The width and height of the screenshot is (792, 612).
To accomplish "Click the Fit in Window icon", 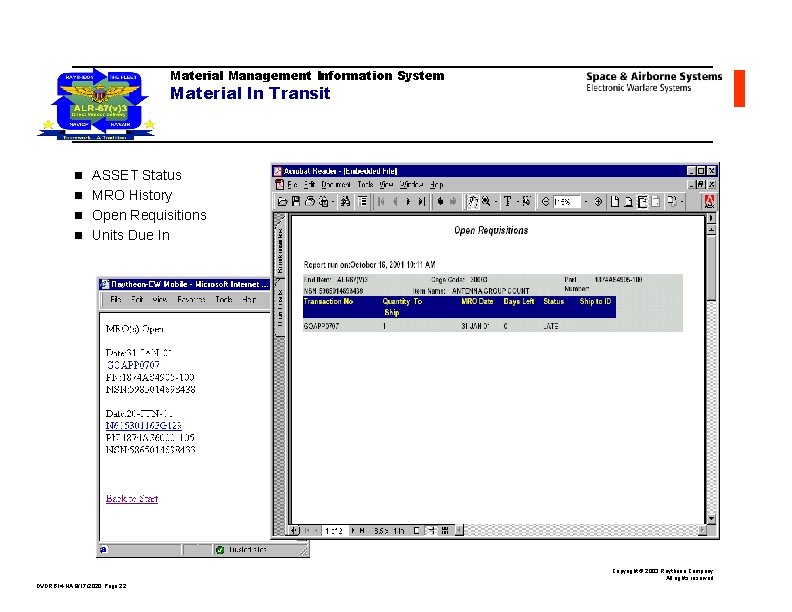I will pos(628,201).
